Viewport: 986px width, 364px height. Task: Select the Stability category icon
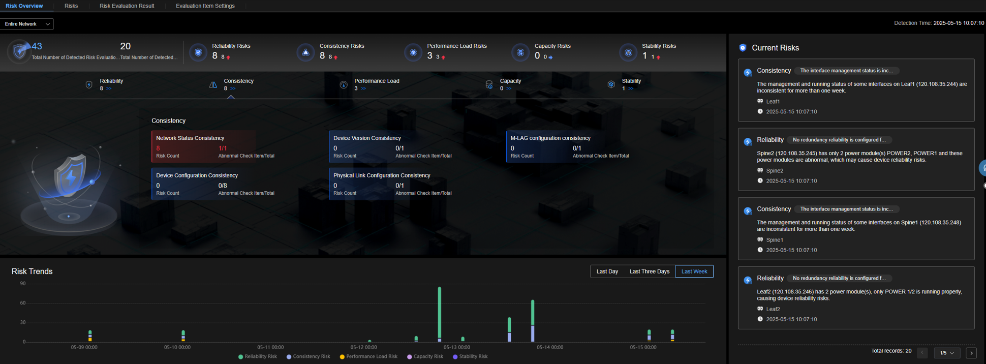pyautogui.click(x=611, y=84)
